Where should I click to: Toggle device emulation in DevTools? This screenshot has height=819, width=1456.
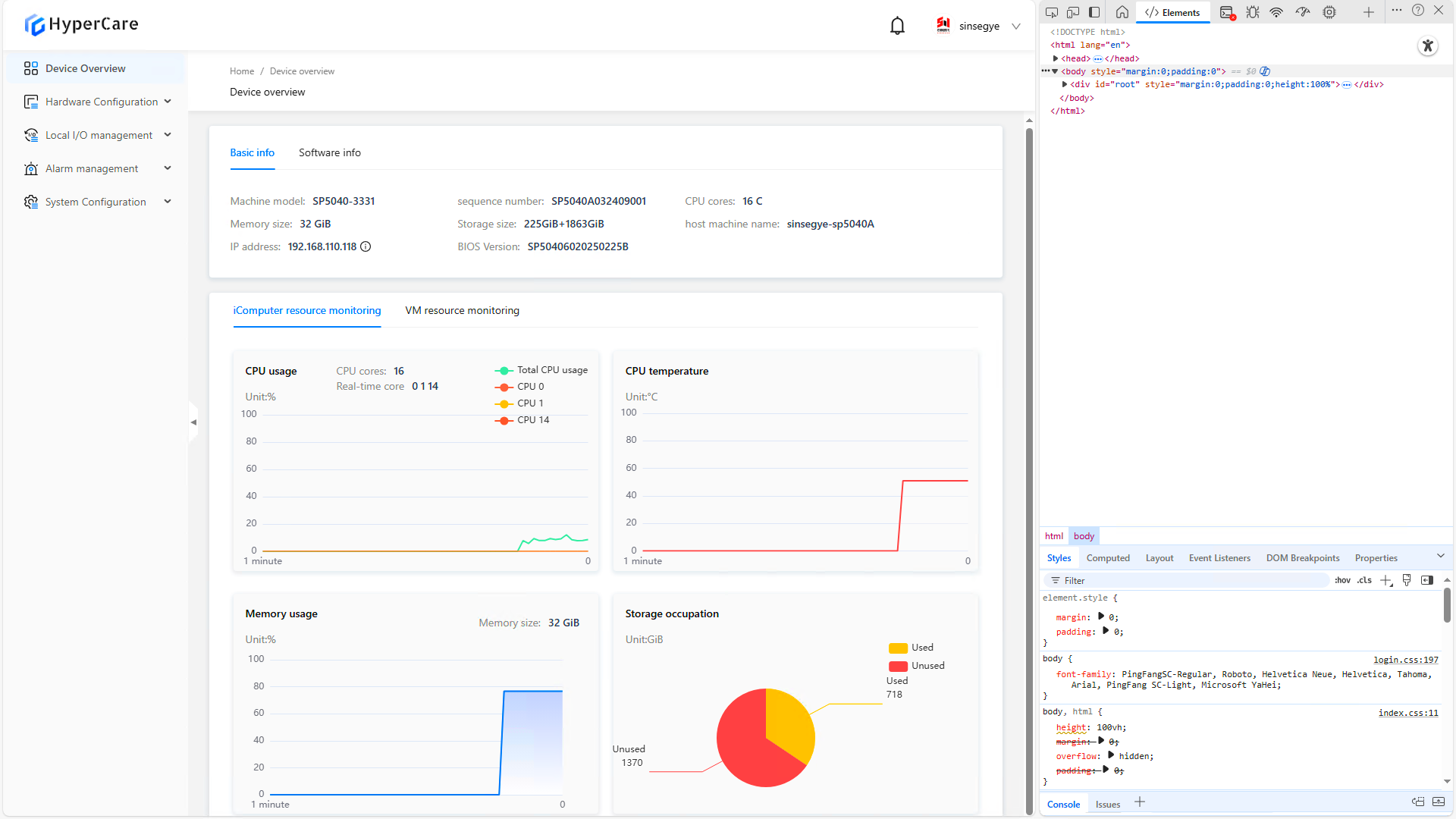(x=1072, y=12)
